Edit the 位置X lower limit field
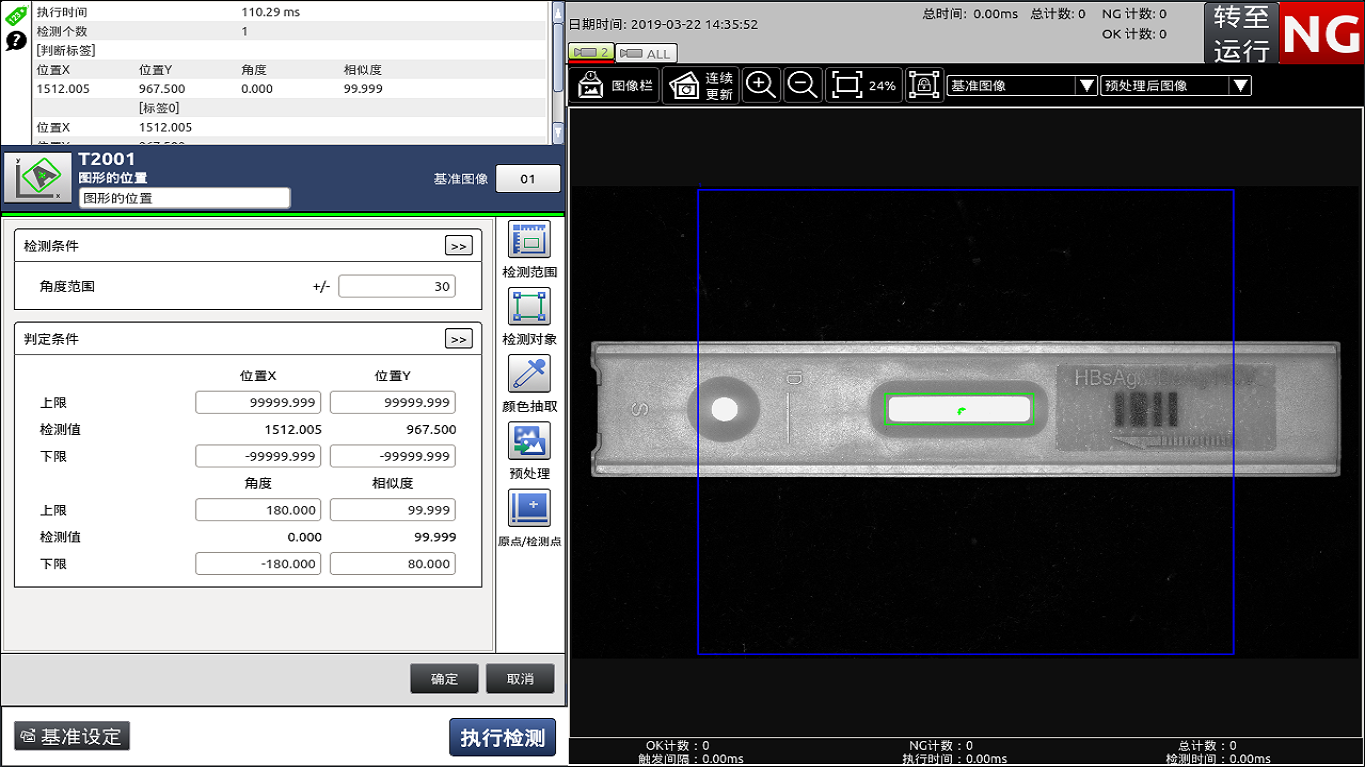This screenshot has height=767, width=1365. tap(259, 456)
